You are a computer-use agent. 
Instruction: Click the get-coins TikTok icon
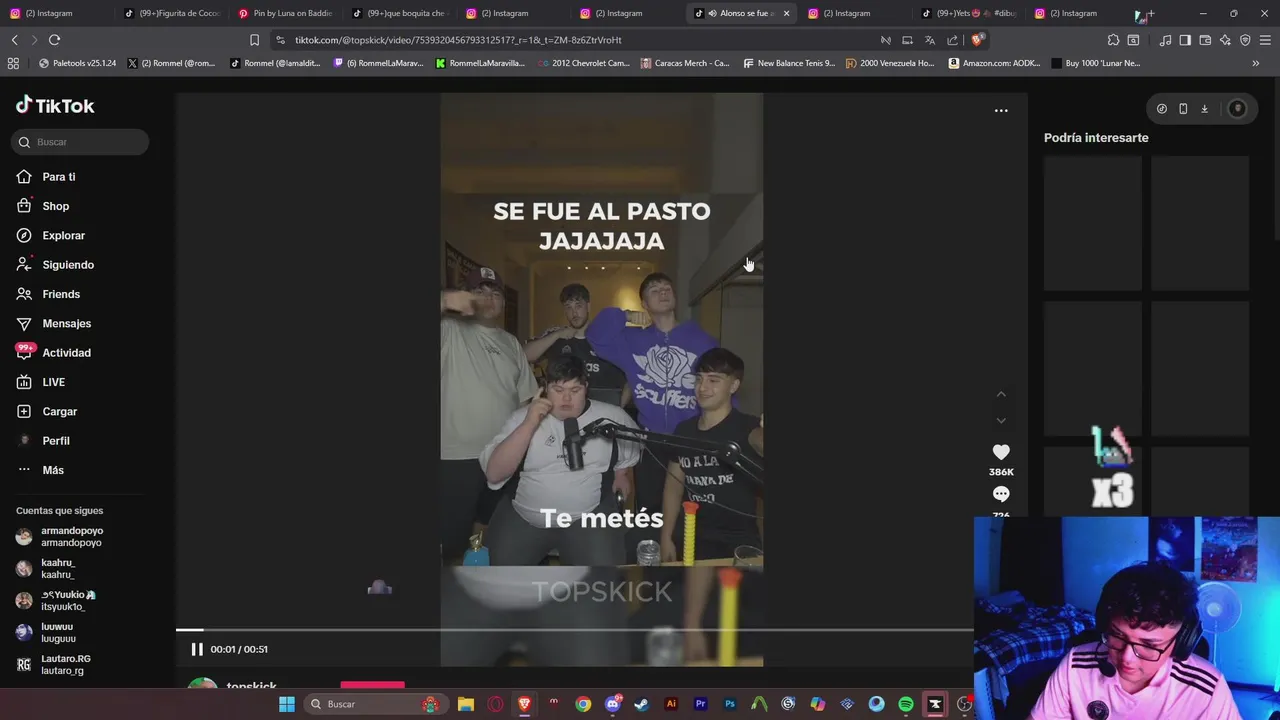coord(1161,109)
